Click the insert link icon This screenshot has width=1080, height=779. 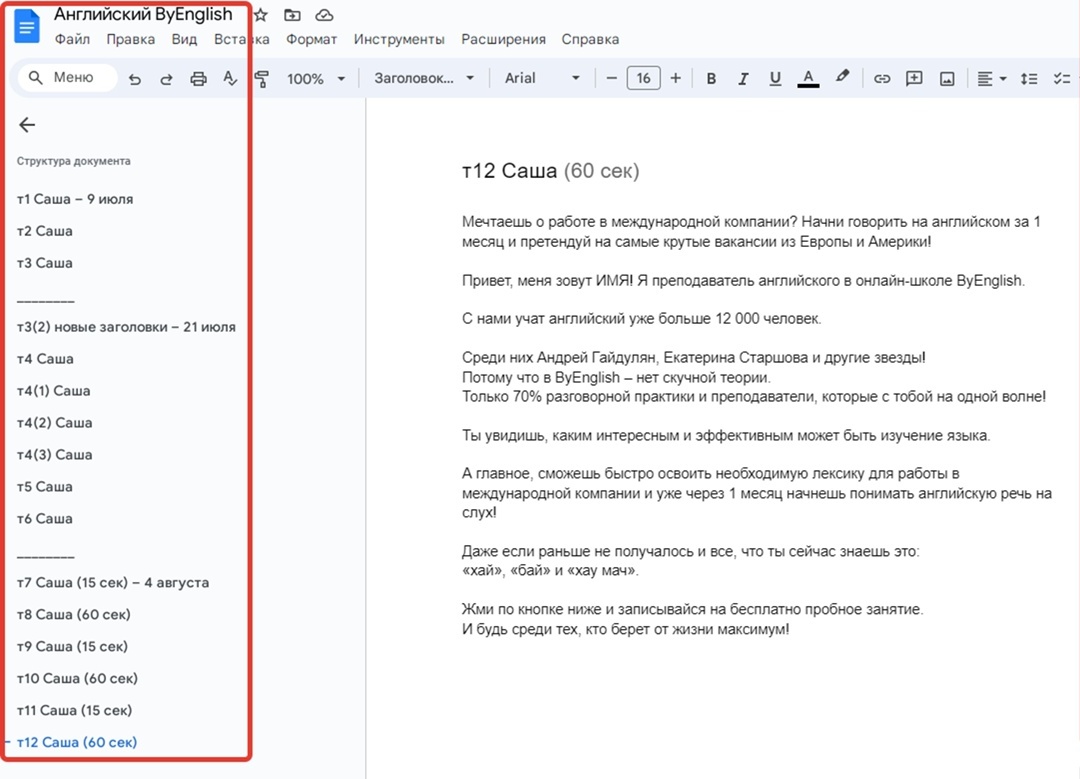882,79
